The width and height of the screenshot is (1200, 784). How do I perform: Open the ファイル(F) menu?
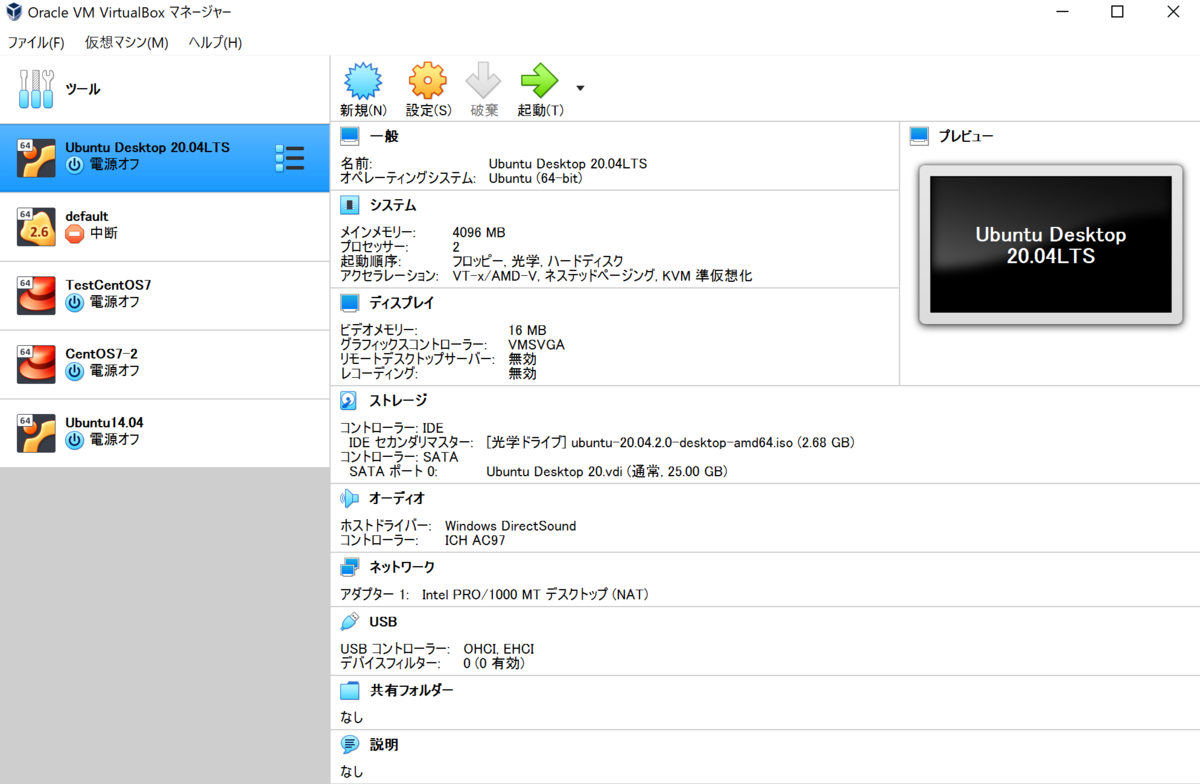pyautogui.click(x=36, y=42)
